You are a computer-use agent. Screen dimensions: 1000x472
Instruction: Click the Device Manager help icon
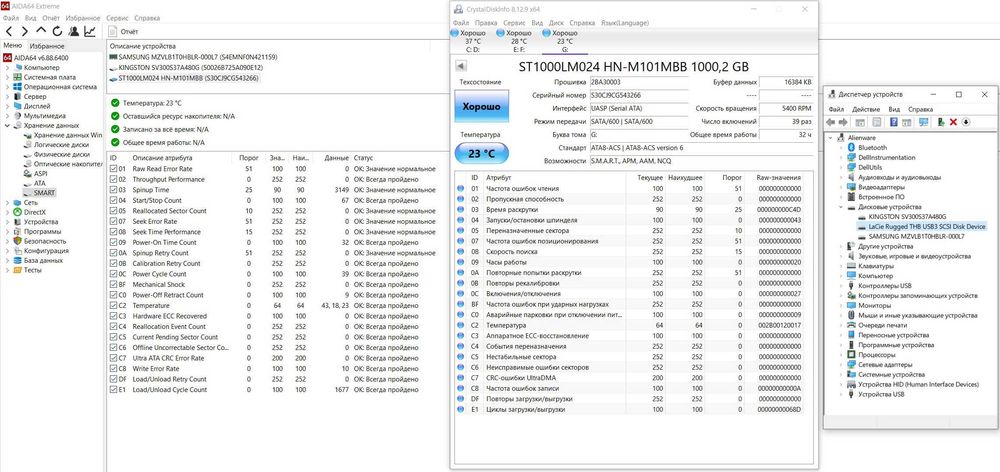coord(893,122)
